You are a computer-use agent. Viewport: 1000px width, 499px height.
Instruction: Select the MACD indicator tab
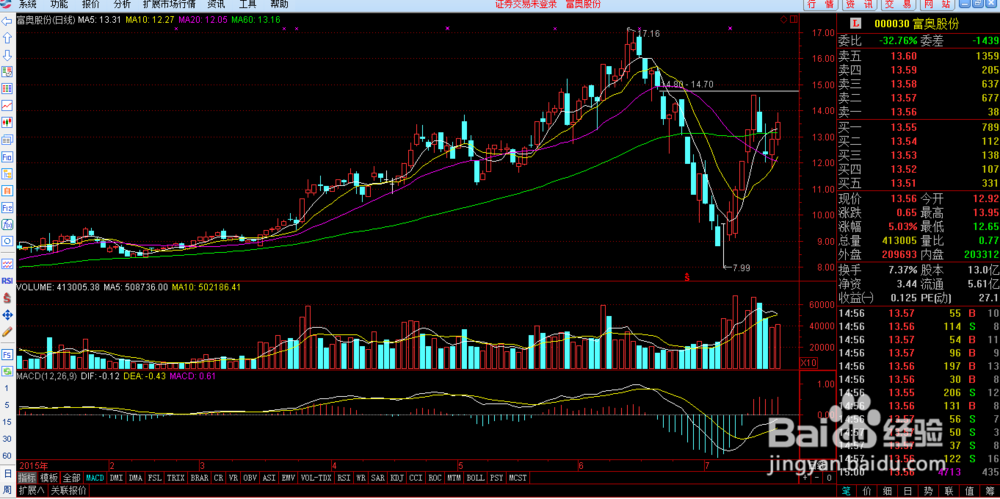tap(95, 477)
